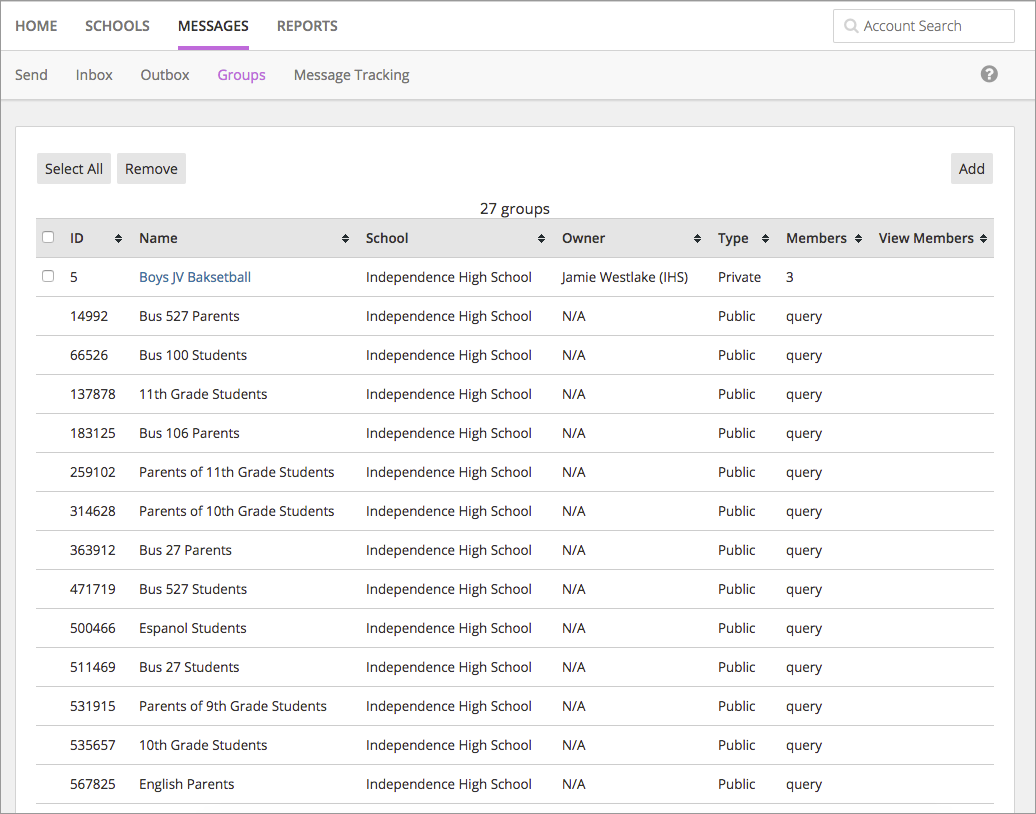
Task: Select the MESSAGES tab
Action: 213,26
